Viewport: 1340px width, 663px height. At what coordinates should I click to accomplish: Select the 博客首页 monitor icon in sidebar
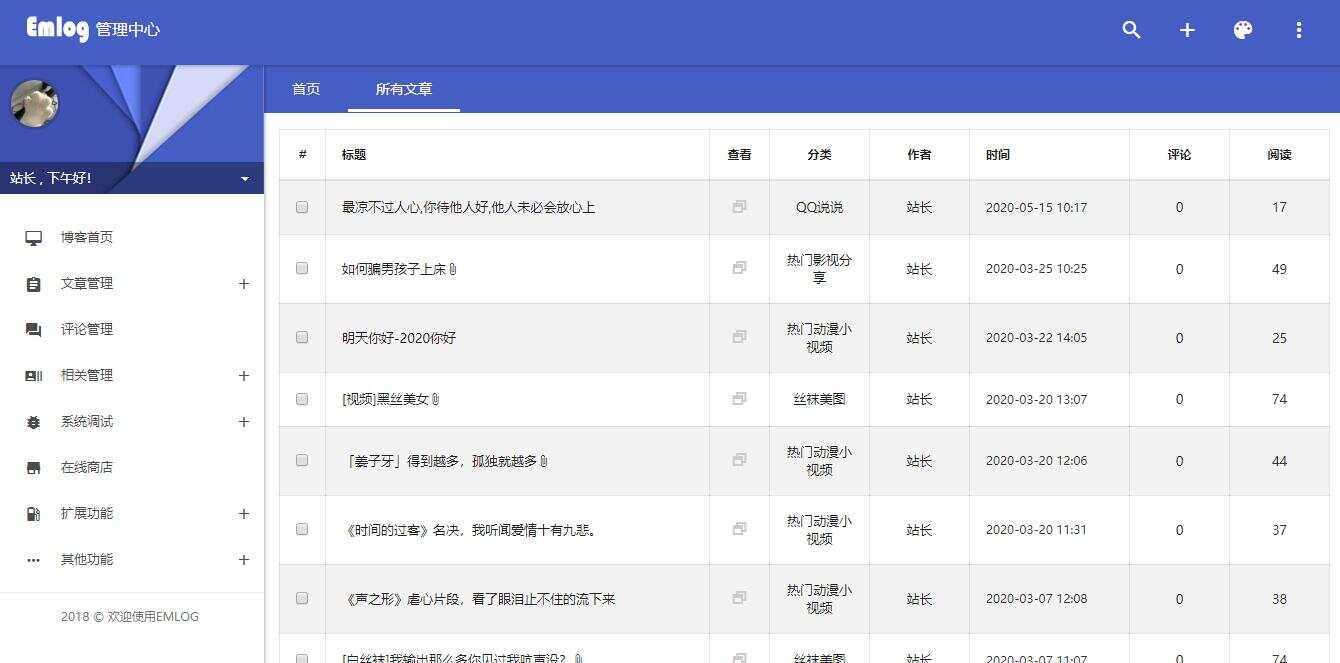tap(31, 237)
